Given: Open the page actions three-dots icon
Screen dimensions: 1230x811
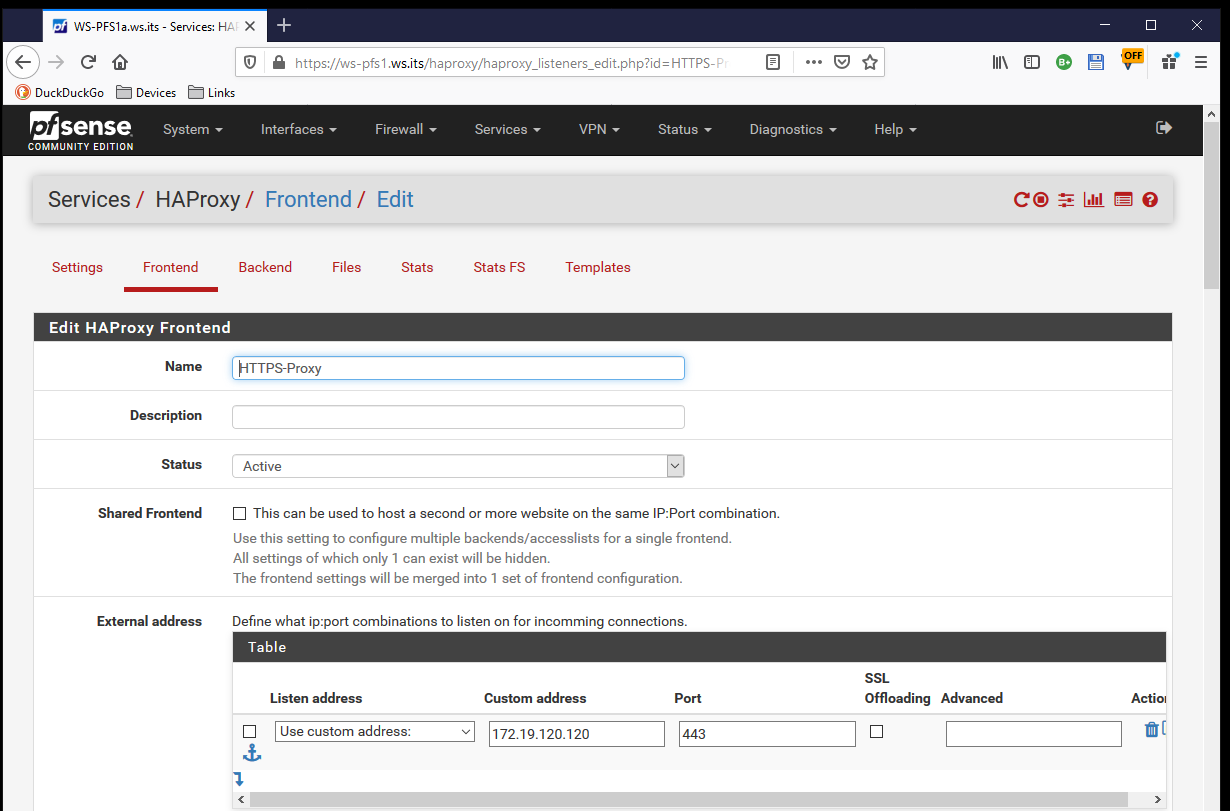Looking at the screenshot, I should pyautogui.click(x=814, y=62).
